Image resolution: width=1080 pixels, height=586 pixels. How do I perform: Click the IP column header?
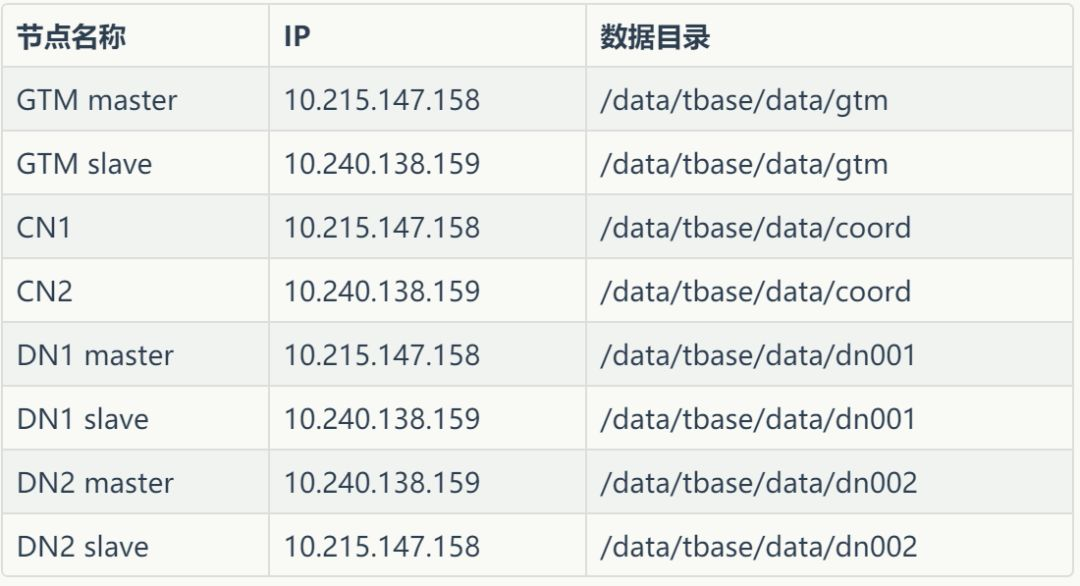(297, 38)
